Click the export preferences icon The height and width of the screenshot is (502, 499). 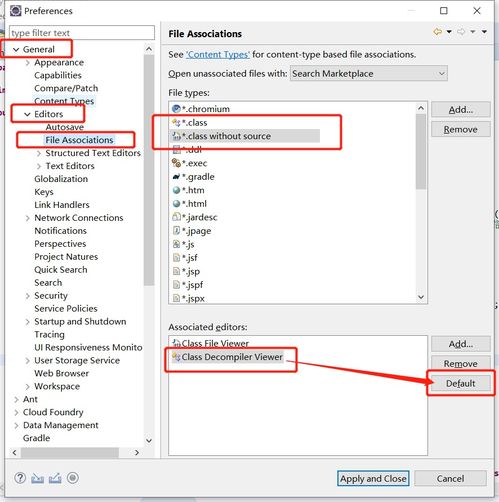pos(55,478)
